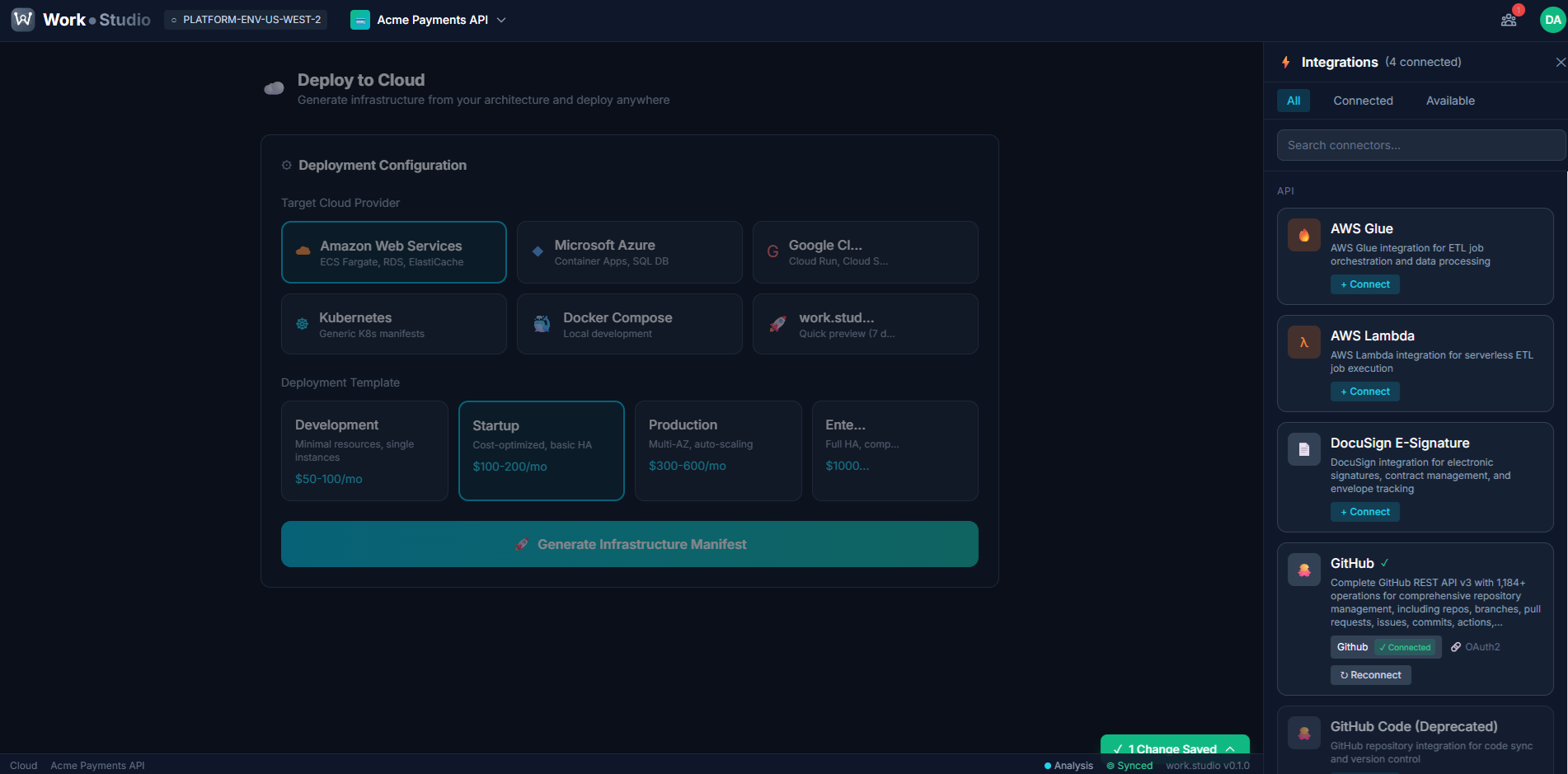Click the Microsoft Azure diamond icon

tap(538, 251)
